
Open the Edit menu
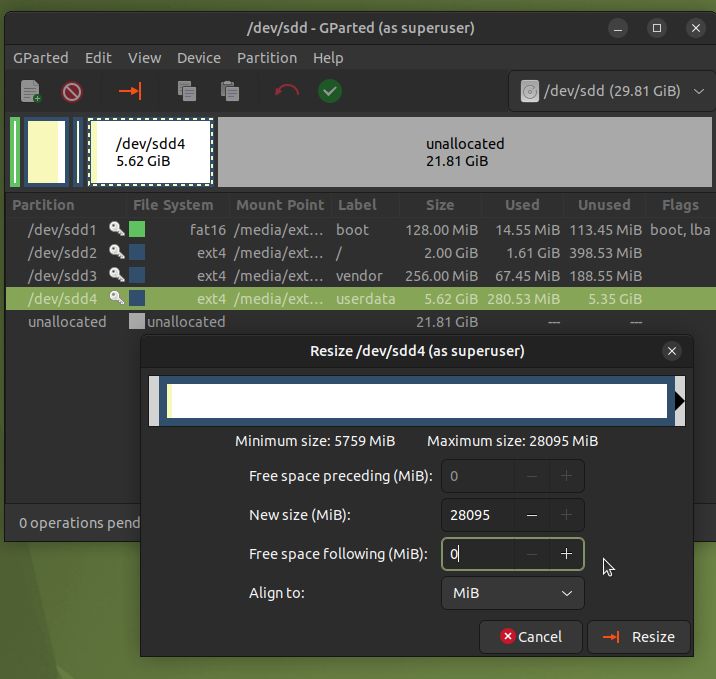[x=98, y=58]
